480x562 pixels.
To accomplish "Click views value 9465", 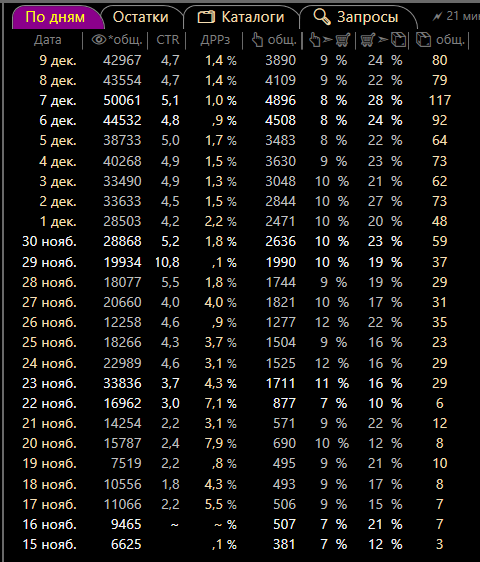I will (126, 525).
